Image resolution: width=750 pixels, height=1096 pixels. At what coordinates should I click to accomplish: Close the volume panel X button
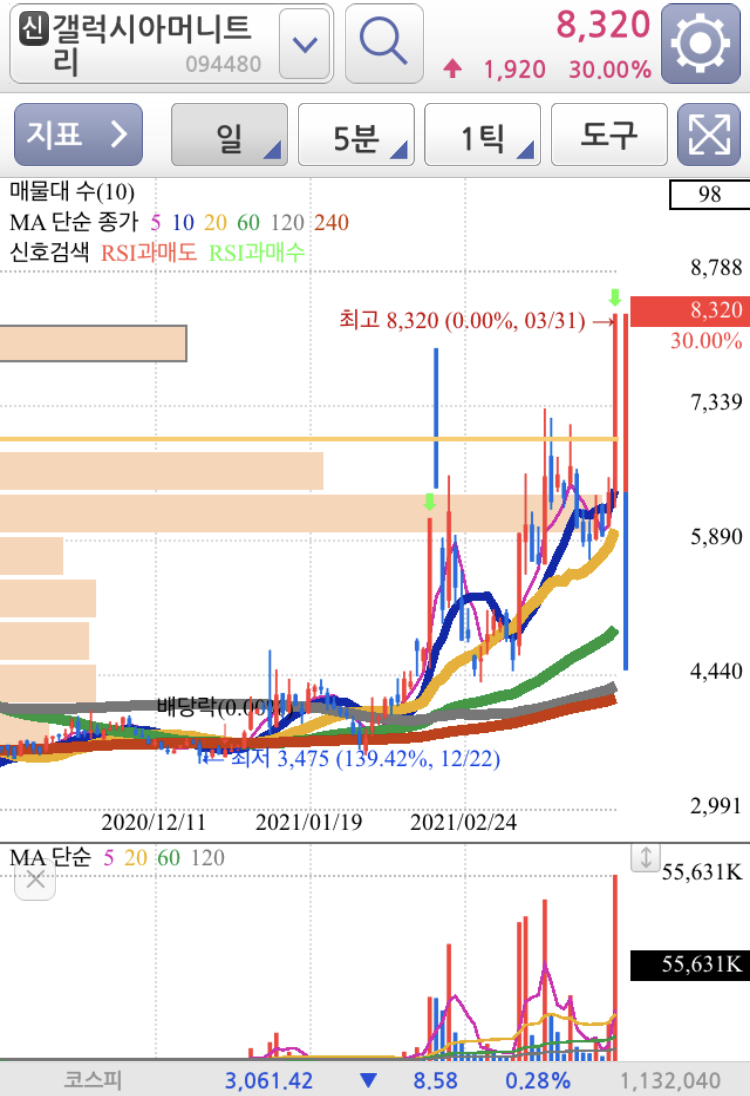click(35, 879)
